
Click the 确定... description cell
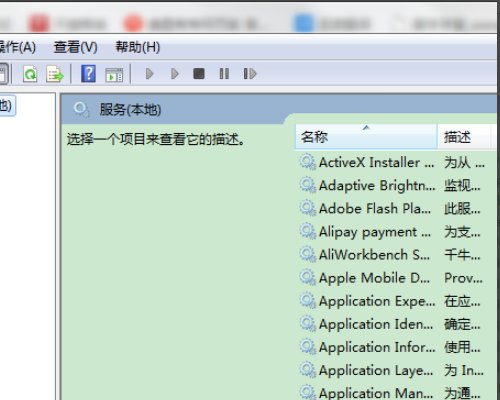click(462, 324)
